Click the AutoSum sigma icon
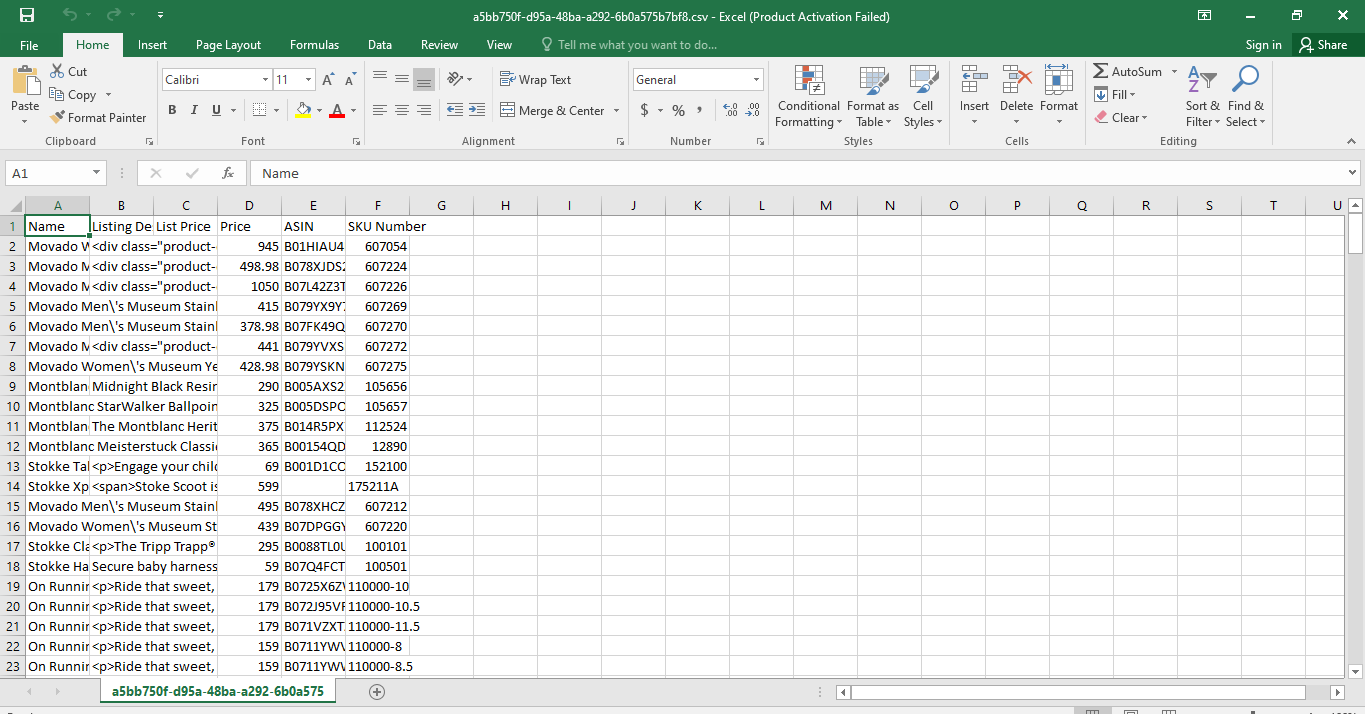 pyautogui.click(x=1101, y=72)
